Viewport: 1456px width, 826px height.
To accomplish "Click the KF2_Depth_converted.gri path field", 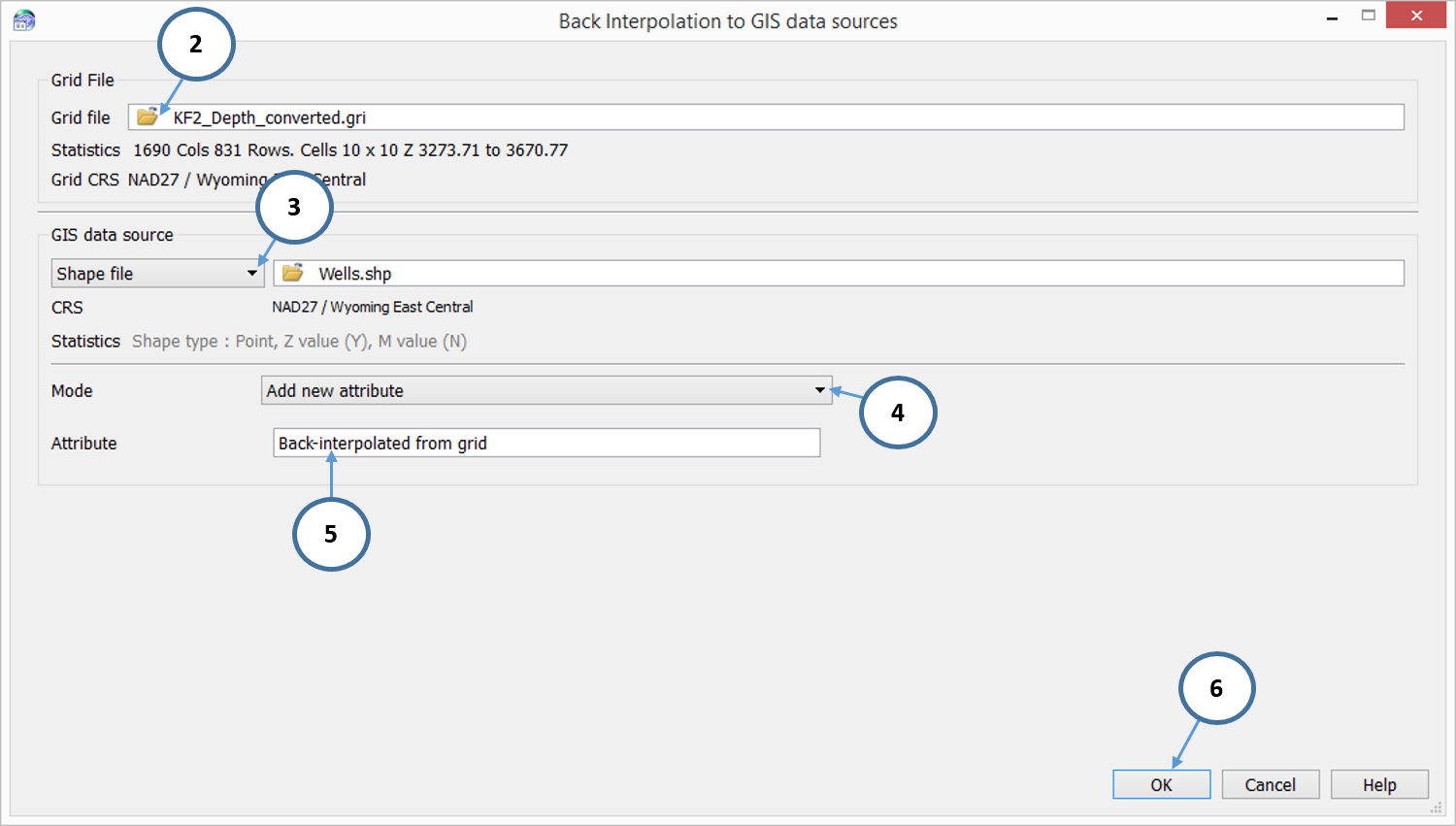I will pos(777,117).
